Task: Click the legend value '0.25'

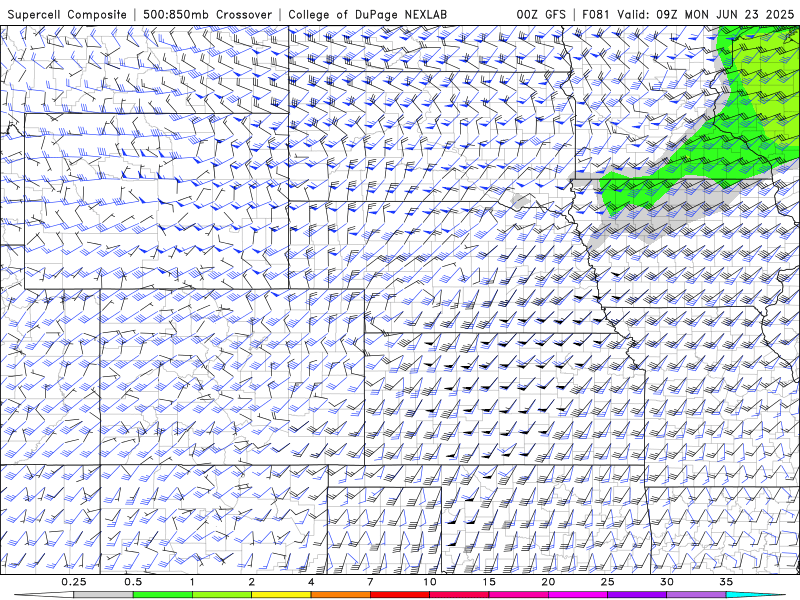Action: pyautogui.click(x=74, y=582)
